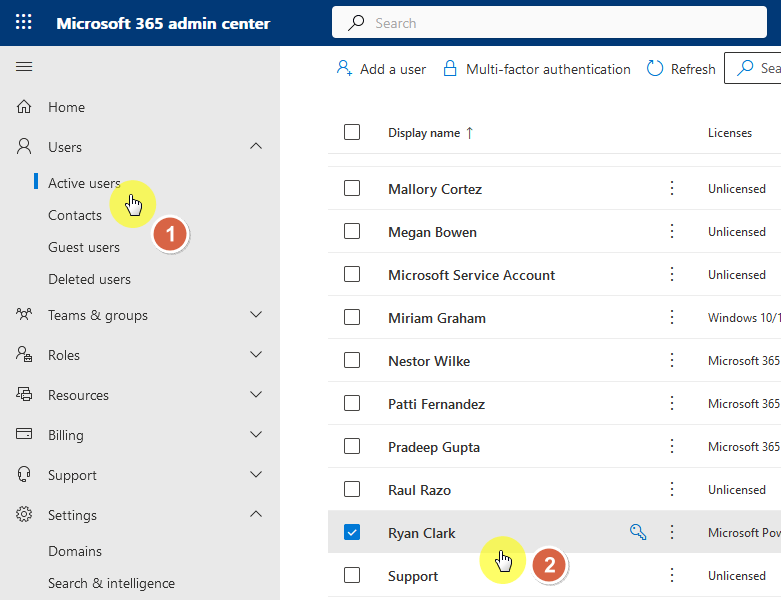Open more actions for Patti Fernandez
781x600 pixels.
point(672,403)
